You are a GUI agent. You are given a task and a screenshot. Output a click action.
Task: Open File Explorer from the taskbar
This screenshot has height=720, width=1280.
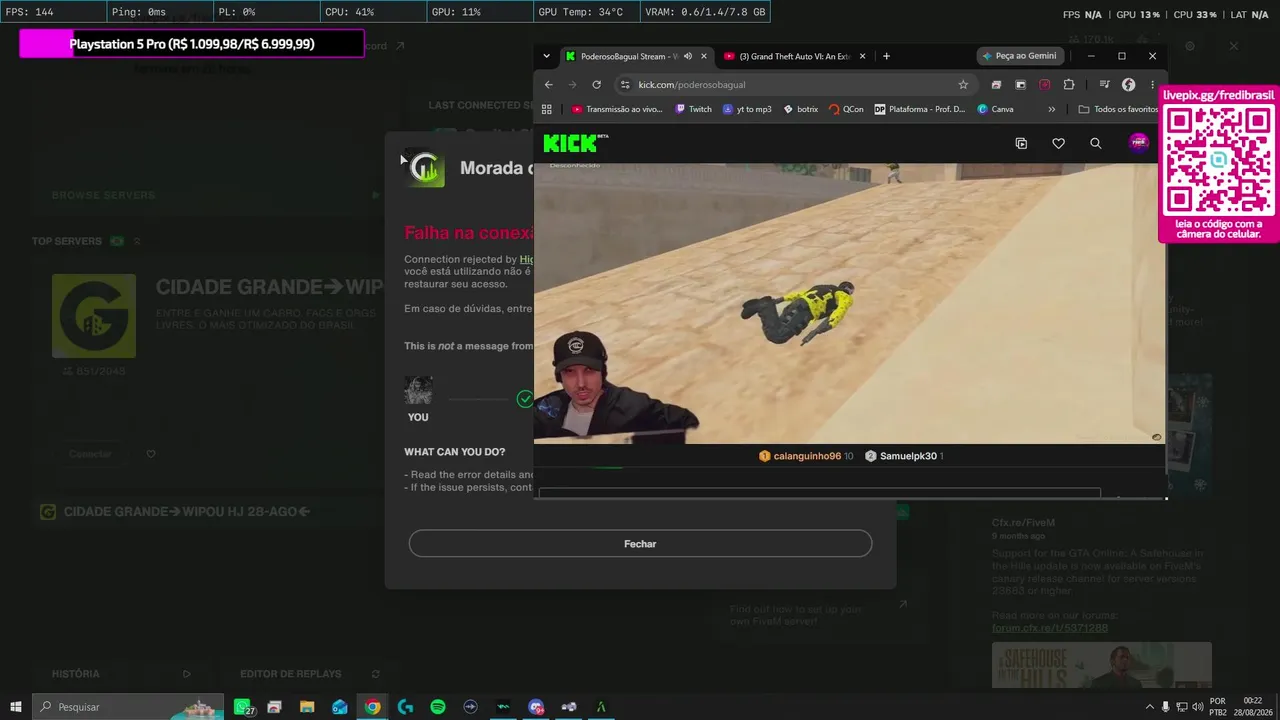307,707
